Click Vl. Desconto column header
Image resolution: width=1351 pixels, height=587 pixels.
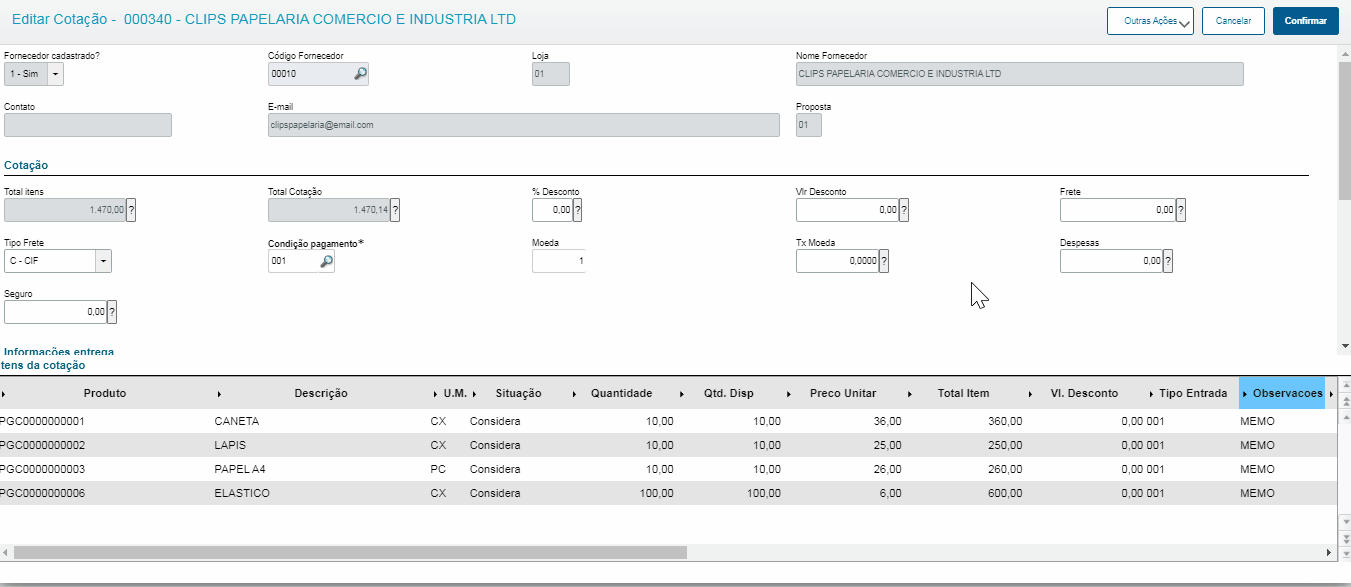1084,393
